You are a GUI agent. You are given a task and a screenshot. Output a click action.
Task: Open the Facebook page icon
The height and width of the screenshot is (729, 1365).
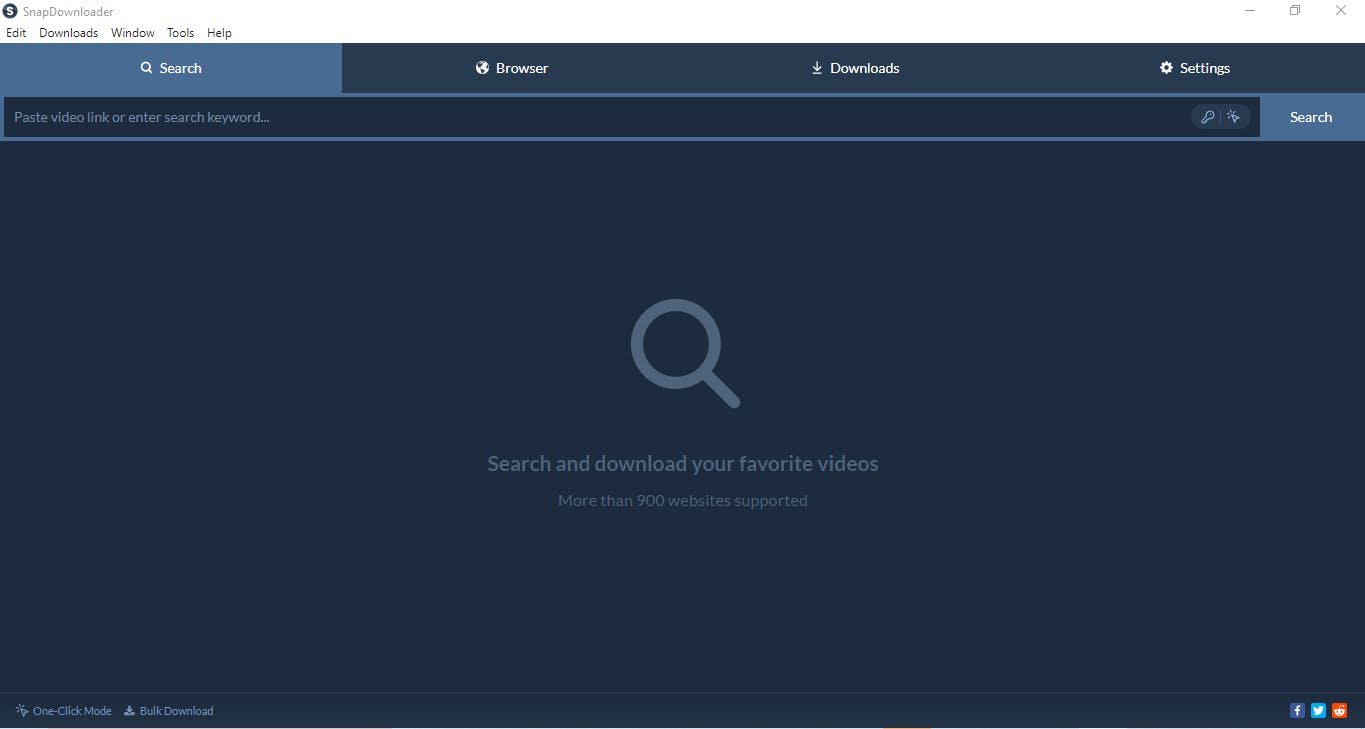pyautogui.click(x=1297, y=711)
